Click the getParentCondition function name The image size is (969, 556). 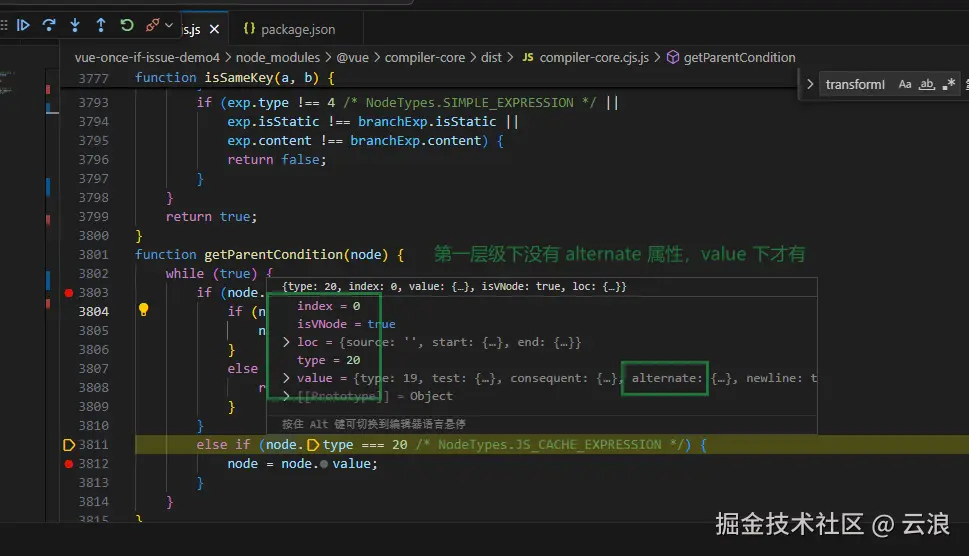[274, 255]
